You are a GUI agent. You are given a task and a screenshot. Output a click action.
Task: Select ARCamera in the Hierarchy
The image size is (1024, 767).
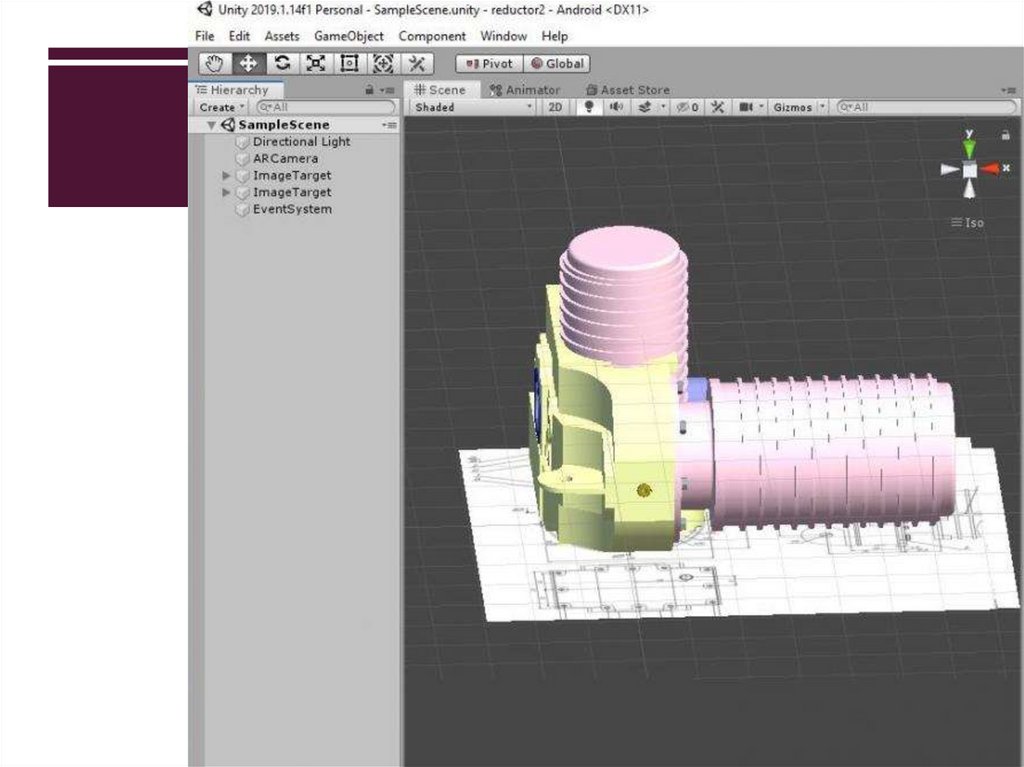(285, 158)
